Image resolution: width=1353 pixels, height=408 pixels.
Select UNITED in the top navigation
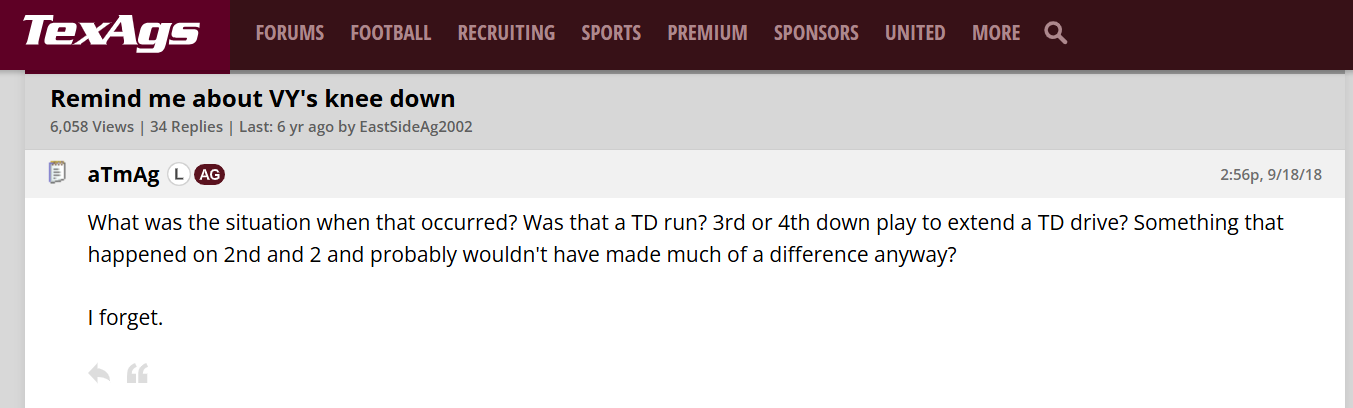point(915,33)
